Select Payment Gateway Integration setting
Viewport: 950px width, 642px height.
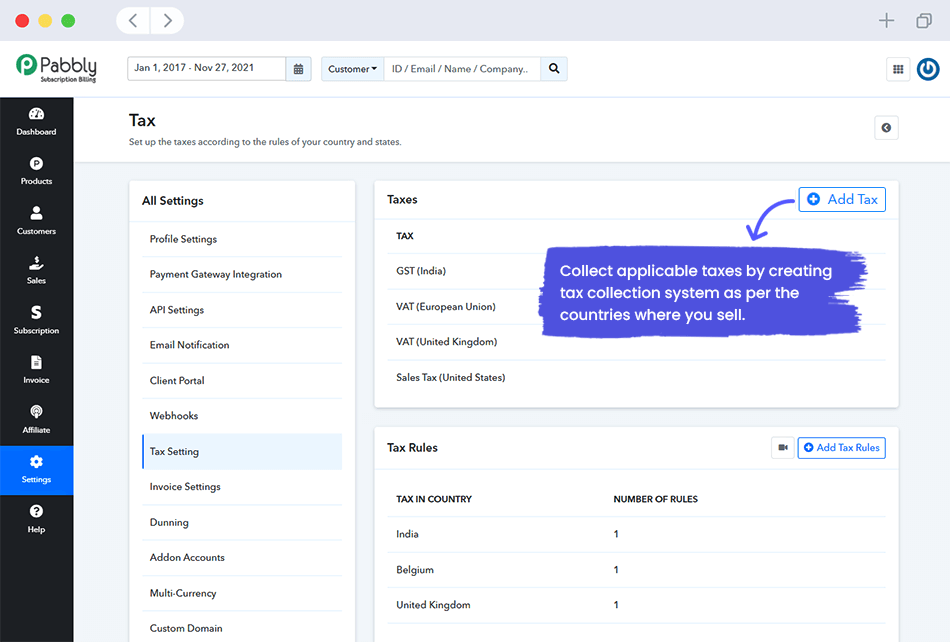click(216, 274)
